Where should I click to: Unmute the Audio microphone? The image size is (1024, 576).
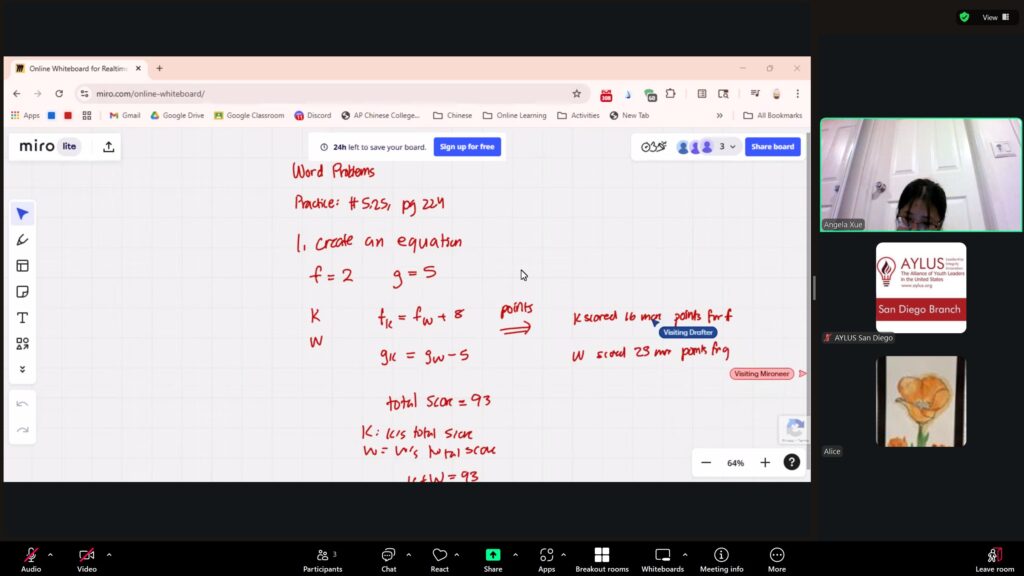[x=31, y=555]
